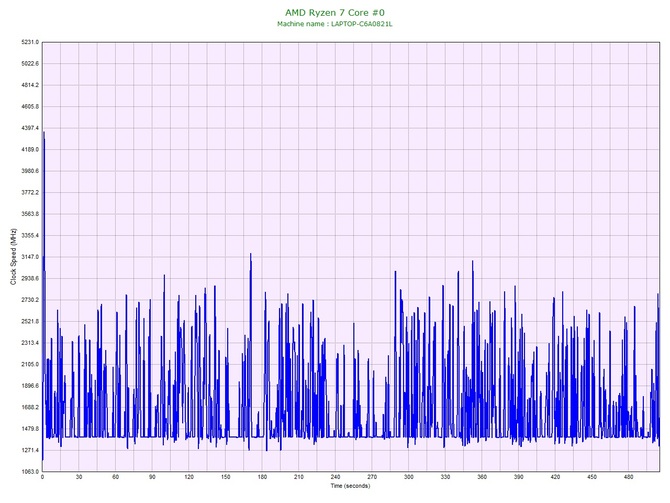Image resolution: width=670 pixels, height=503 pixels.
Task: Select the 450 seconds tick label
Action: (x=592, y=477)
